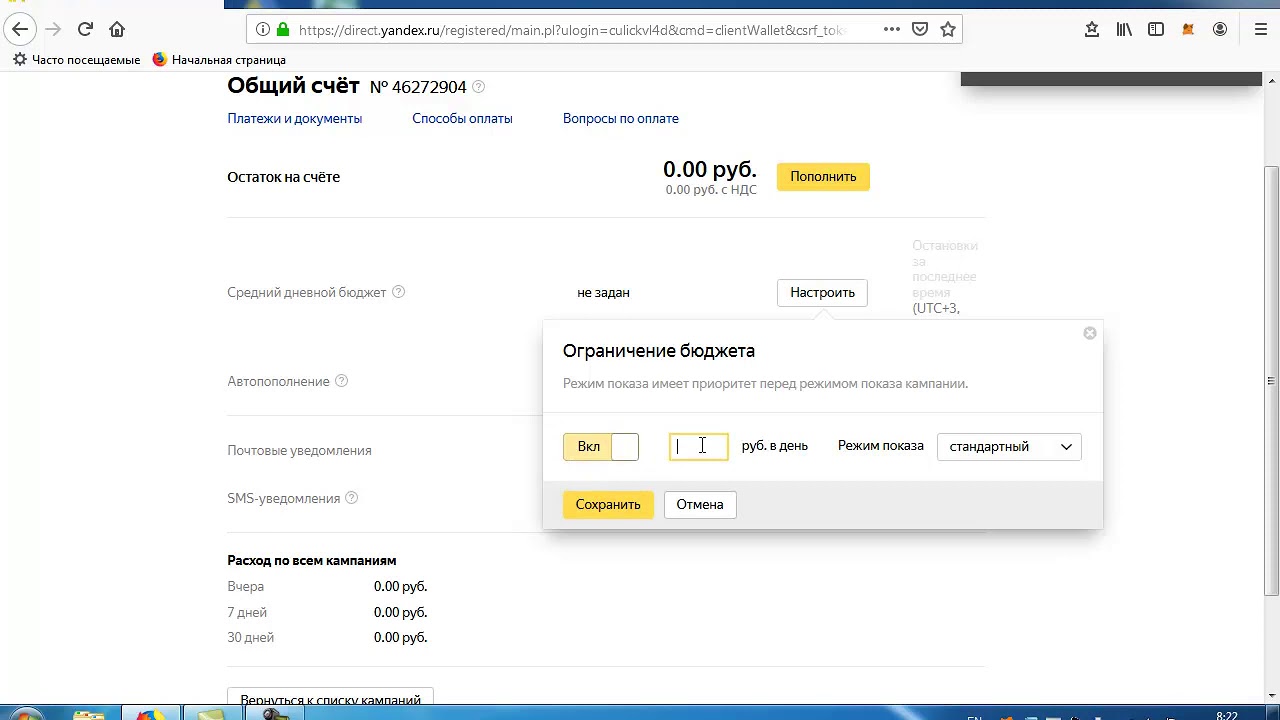Switch to Способы оплаты tab
1280x720 pixels.
point(462,118)
